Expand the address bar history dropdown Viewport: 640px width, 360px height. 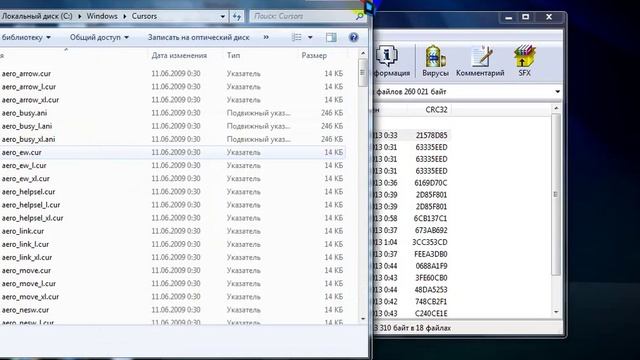[222, 16]
